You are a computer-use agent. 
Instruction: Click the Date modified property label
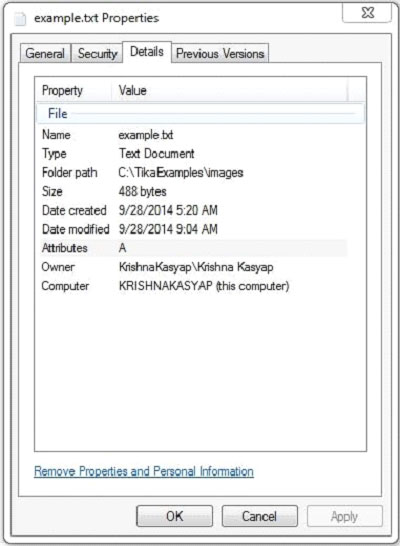click(76, 229)
